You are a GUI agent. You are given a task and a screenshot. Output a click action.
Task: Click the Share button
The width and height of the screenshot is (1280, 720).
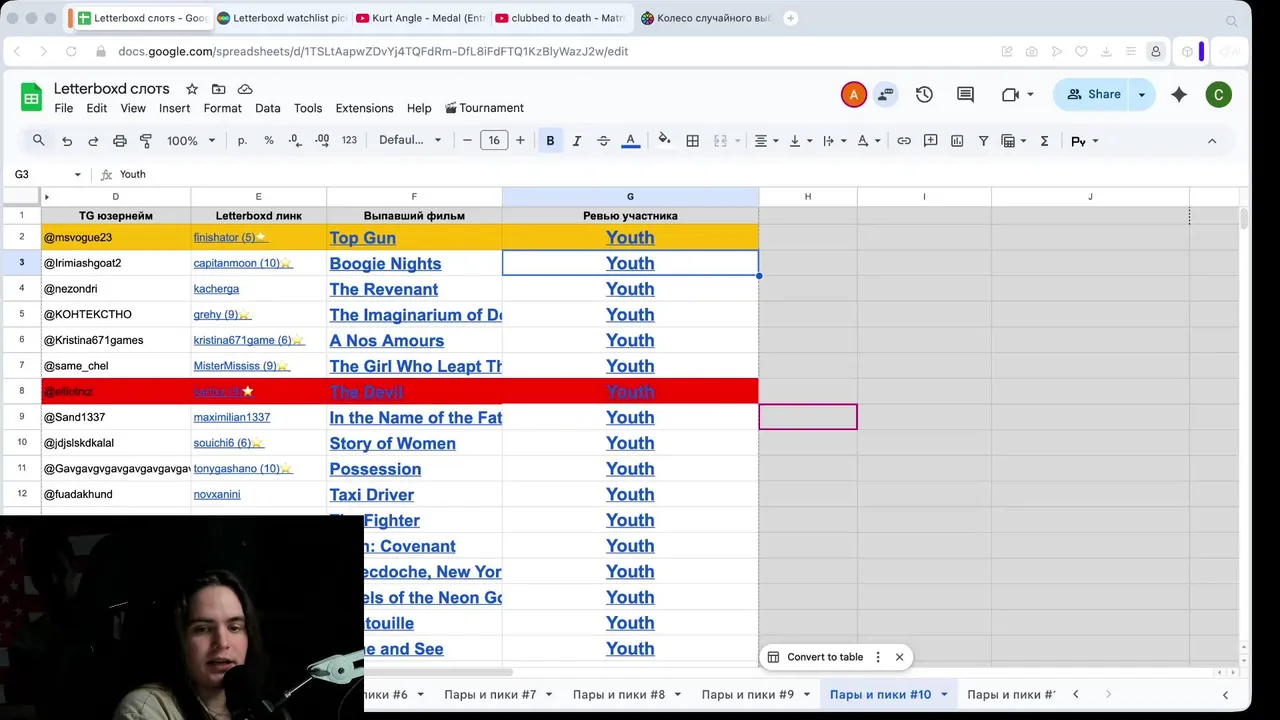click(1093, 94)
